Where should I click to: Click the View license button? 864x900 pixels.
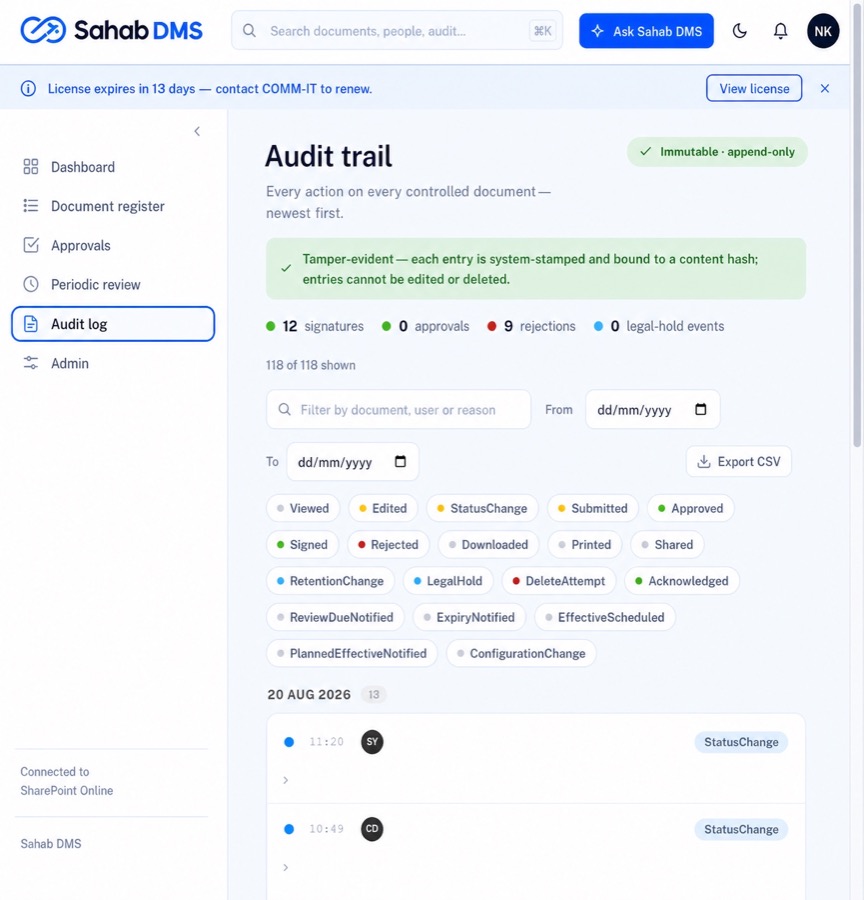pyautogui.click(x=754, y=88)
